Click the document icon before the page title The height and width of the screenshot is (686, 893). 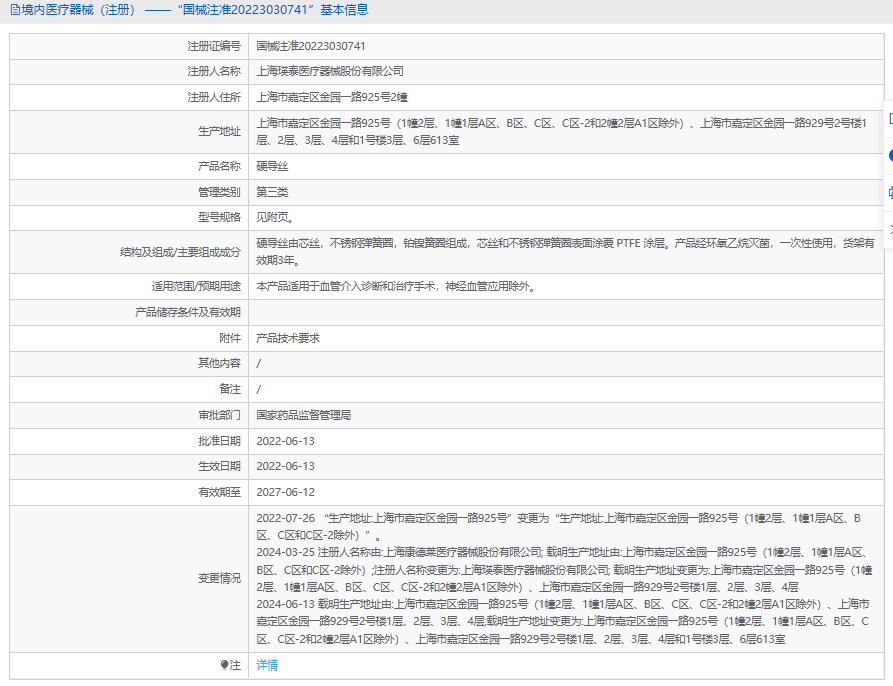[x=15, y=10]
